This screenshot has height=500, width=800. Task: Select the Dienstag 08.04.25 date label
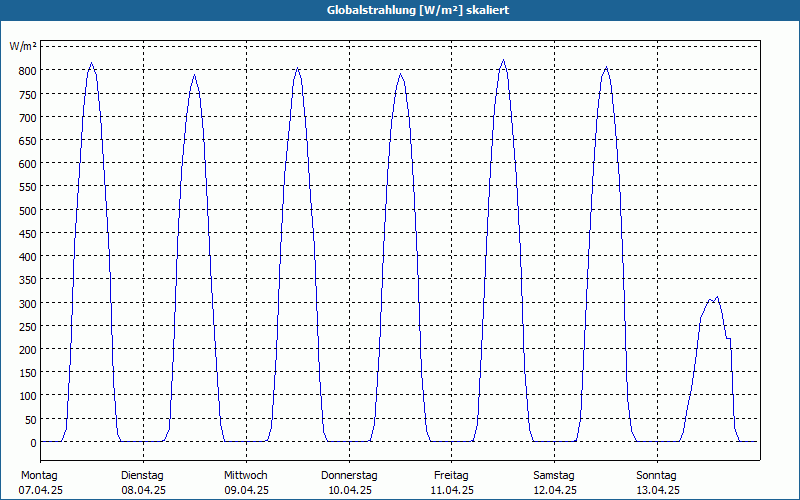coord(143,483)
